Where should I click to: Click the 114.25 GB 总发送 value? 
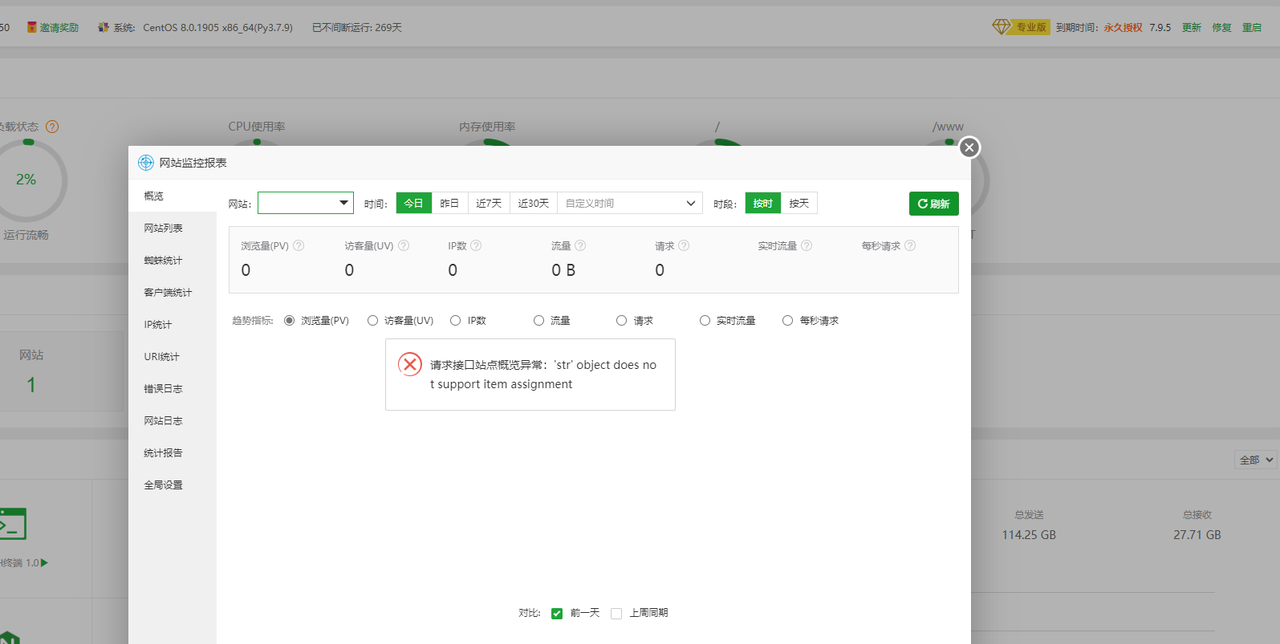[x=1028, y=535]
